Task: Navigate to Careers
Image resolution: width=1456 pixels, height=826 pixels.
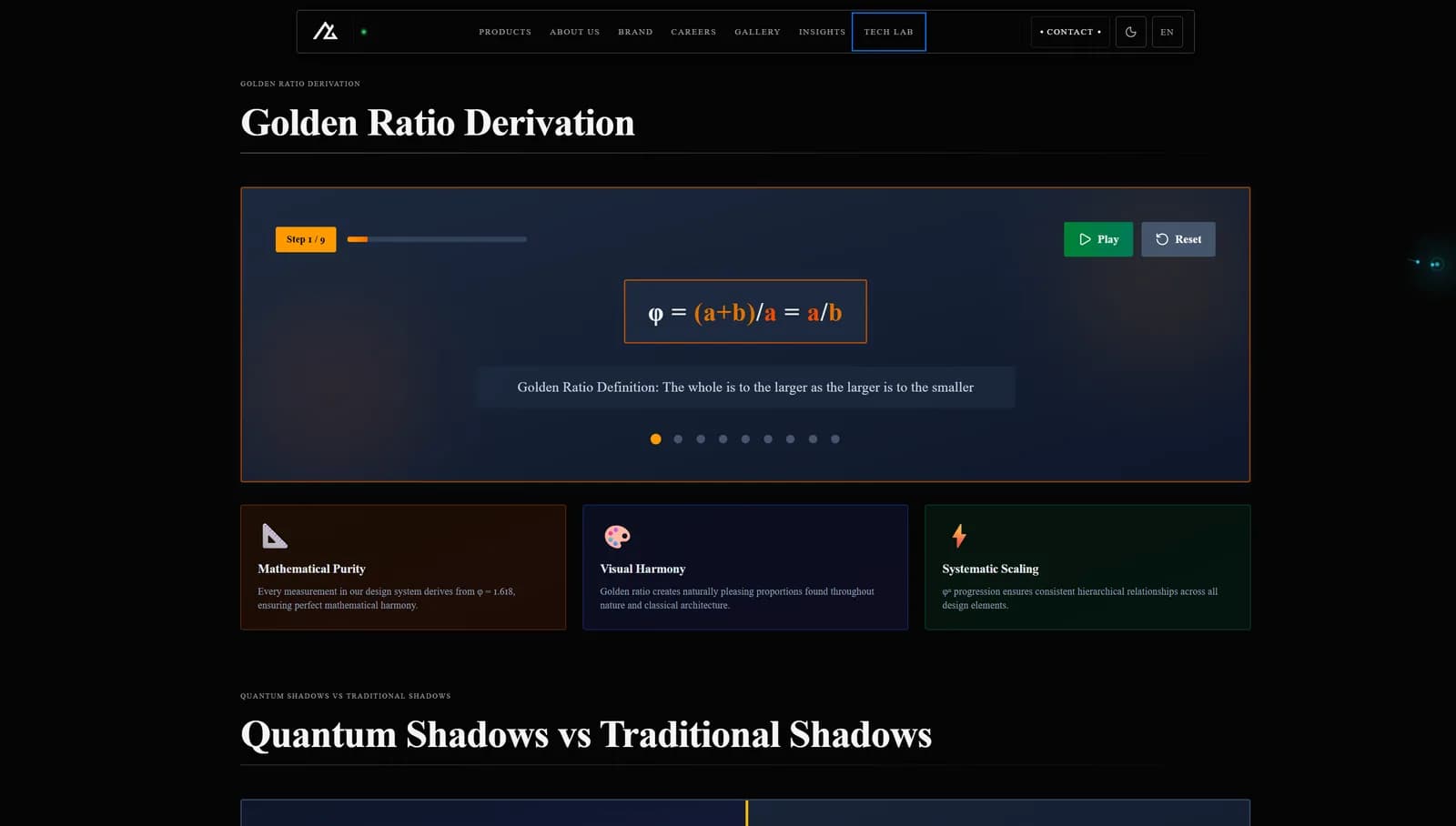Action: coord(693,32)
